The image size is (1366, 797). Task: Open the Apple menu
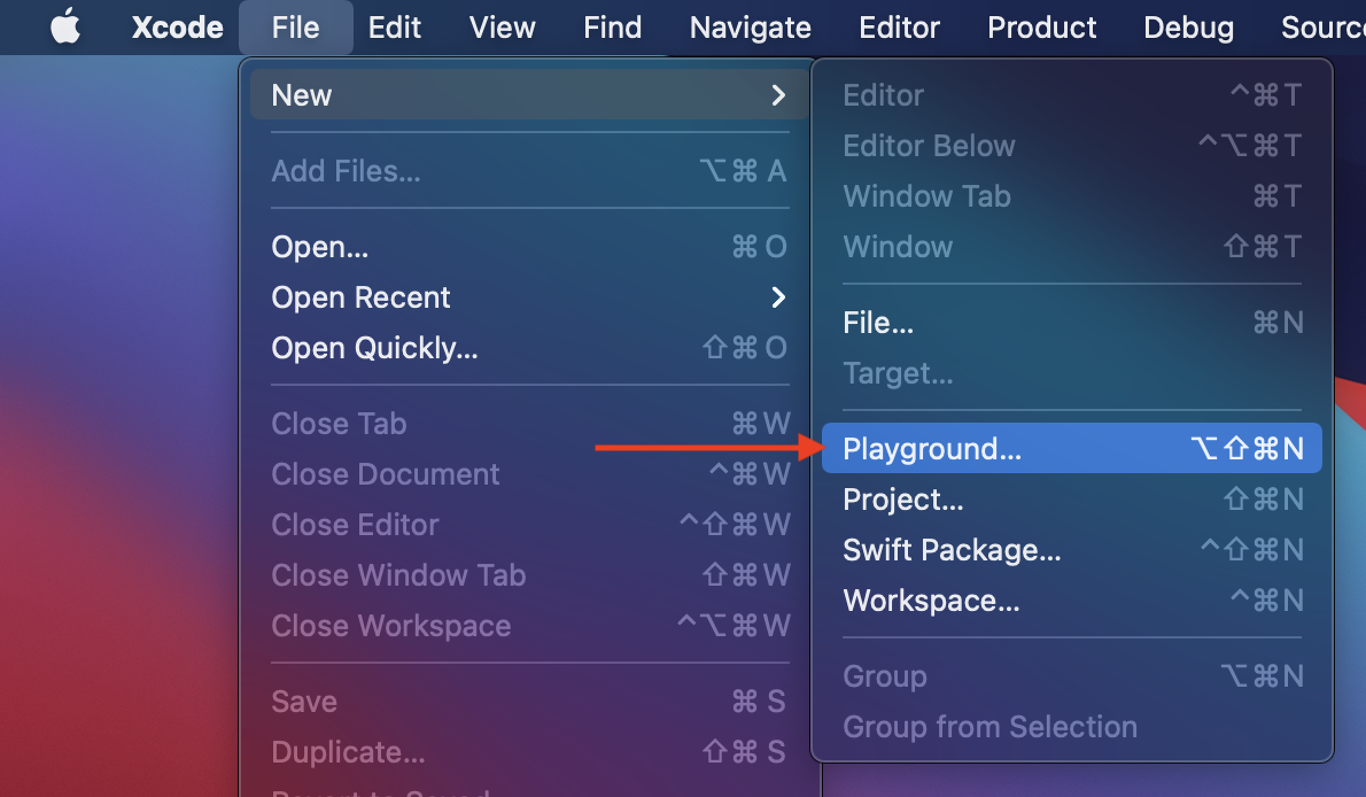click(x=66, y=27)
